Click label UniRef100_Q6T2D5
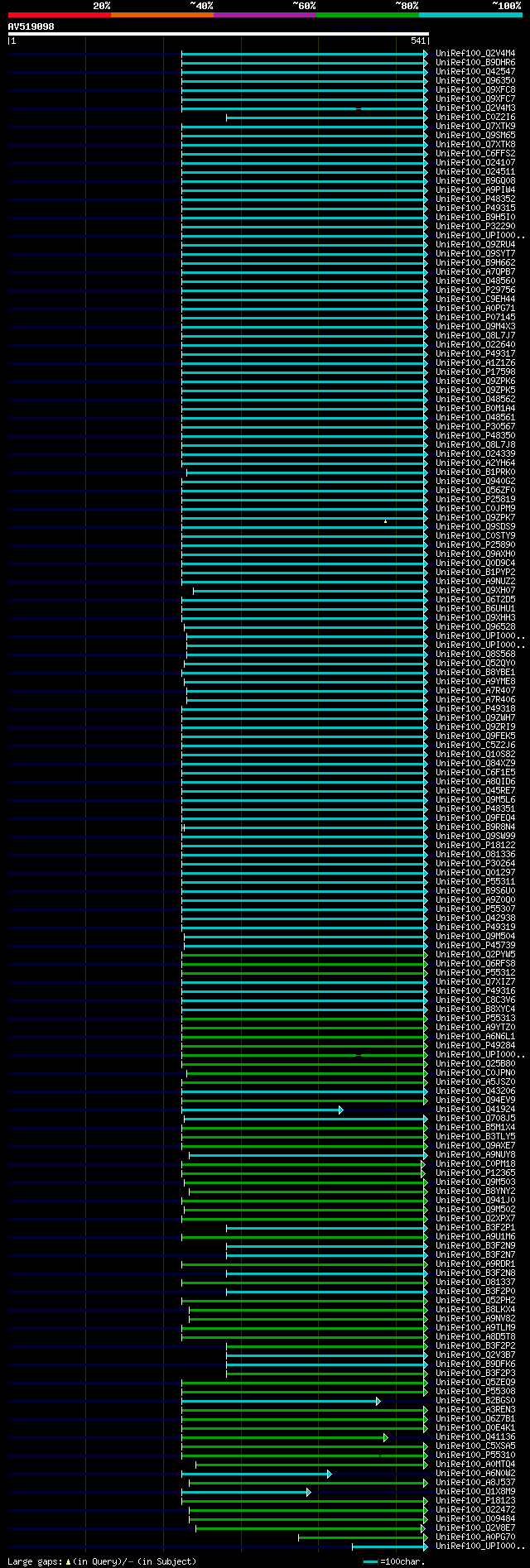Image resolution: width=530 pixels, height=1568 pixels. click(475, 599)
